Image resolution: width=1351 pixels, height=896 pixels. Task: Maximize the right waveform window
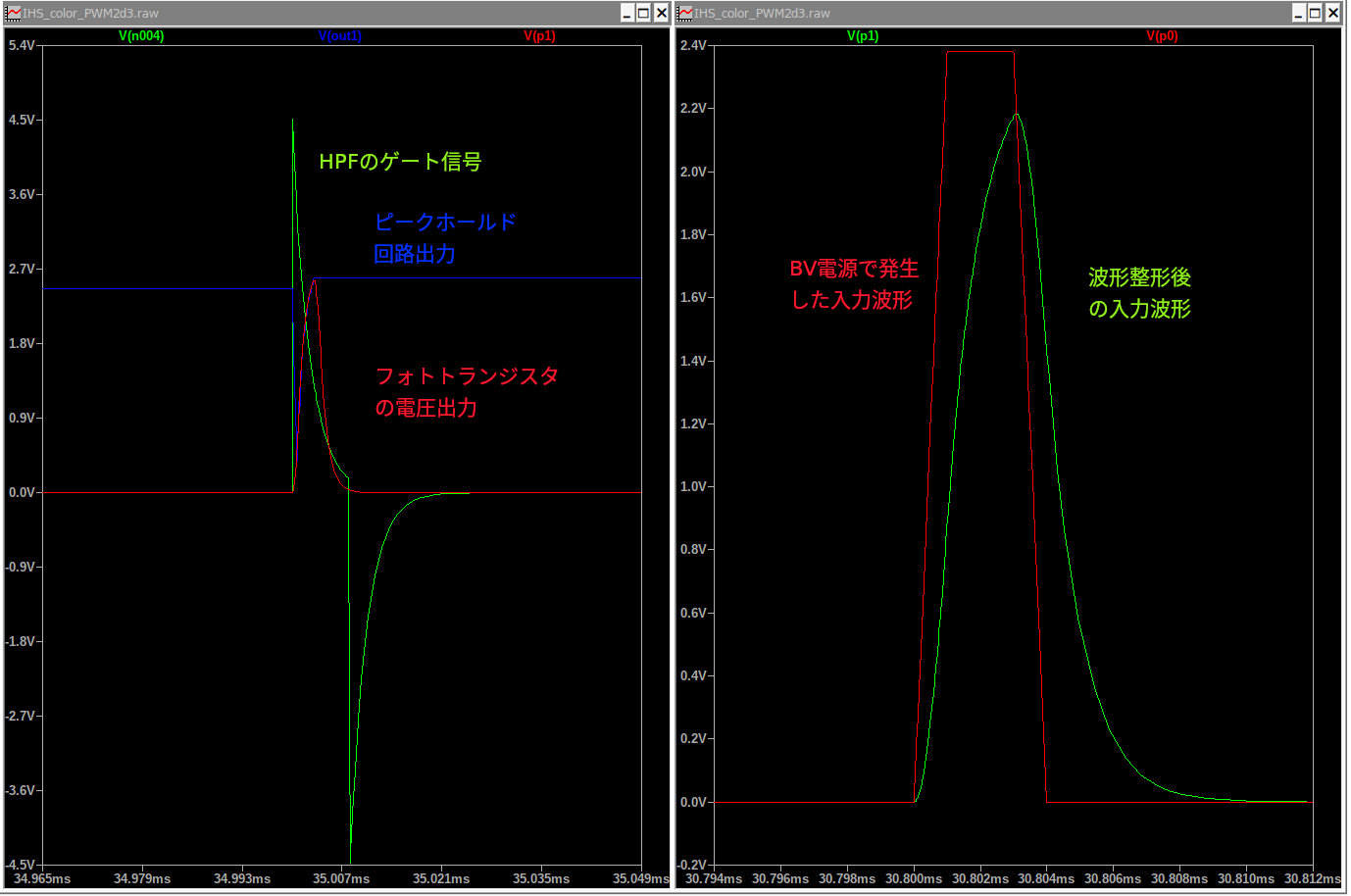click(1316, 13)
